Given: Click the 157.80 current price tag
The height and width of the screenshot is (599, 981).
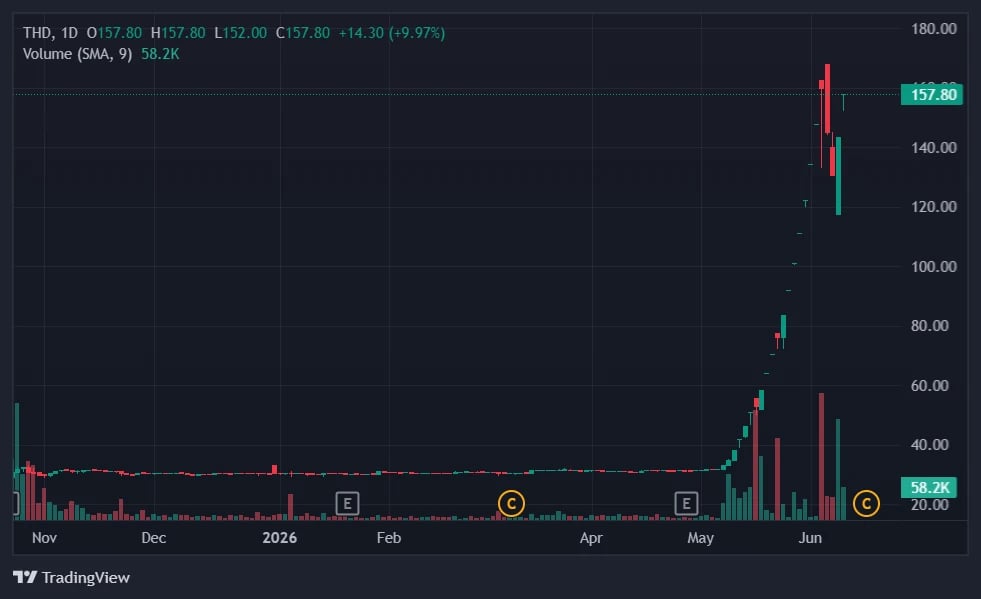Looking at the screenshot, I should click(x=932, y=95).
